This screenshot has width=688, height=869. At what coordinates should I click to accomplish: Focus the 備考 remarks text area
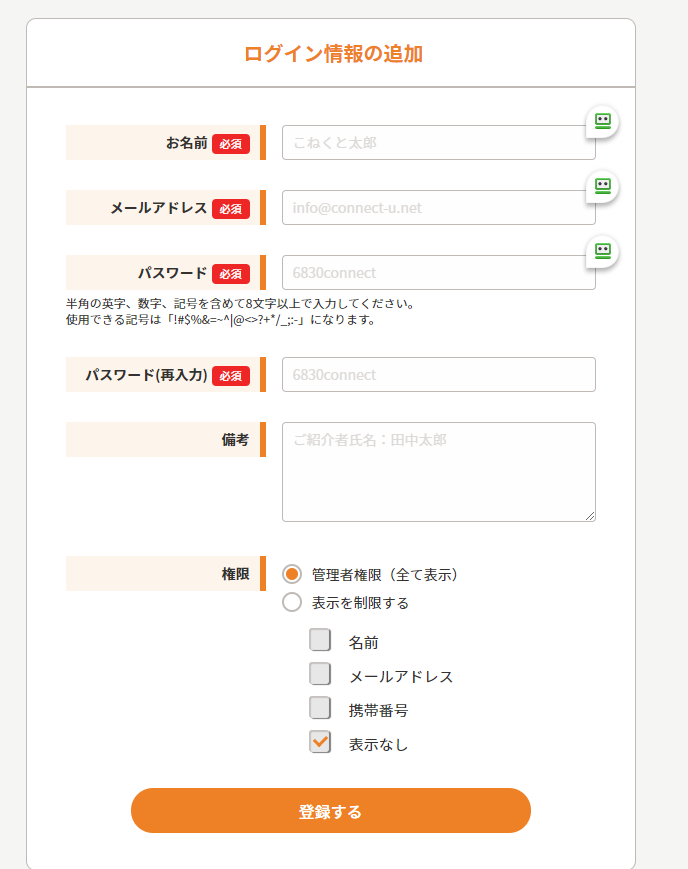[x=438, y=471]
